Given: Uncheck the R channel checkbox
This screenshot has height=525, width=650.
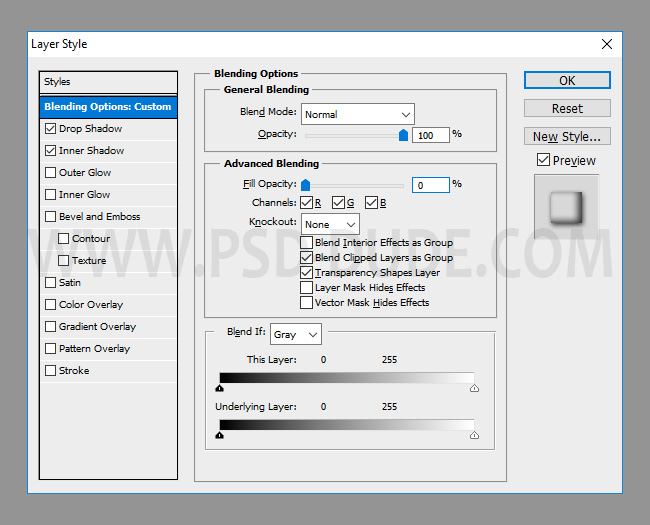Looking at the screenshot, I should 306,203.
